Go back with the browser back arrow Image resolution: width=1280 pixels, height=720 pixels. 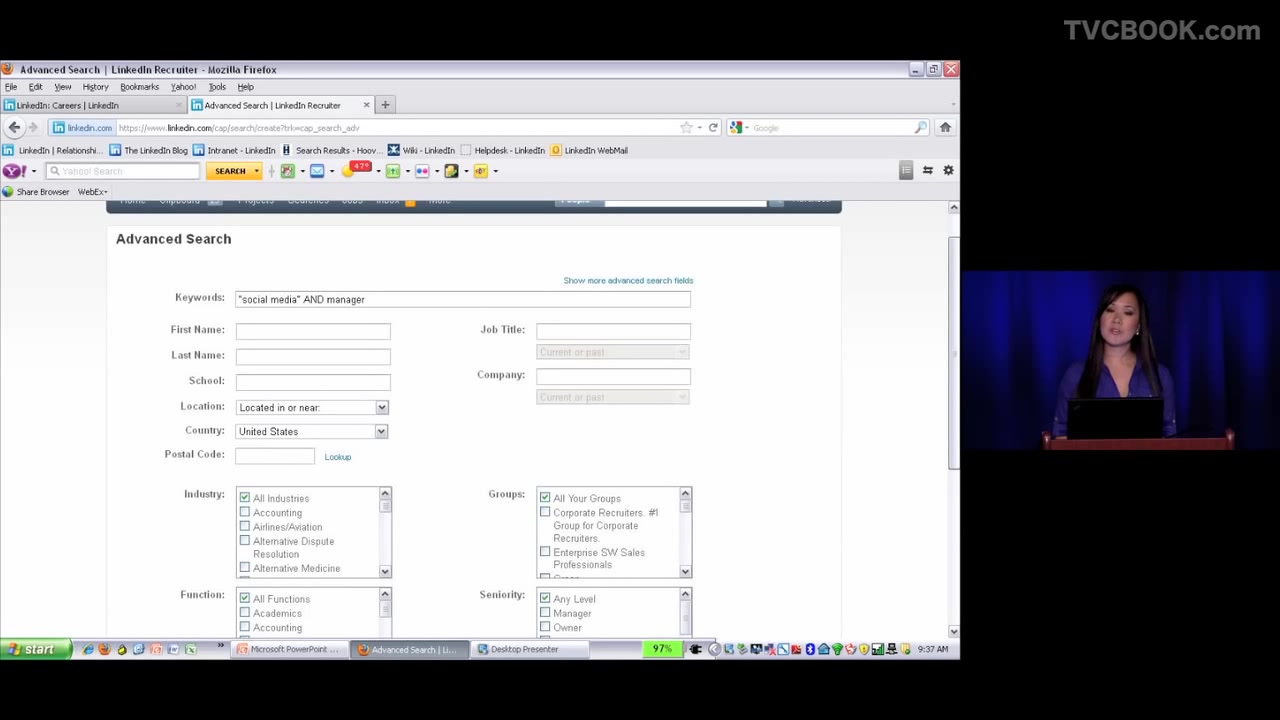(x=14, y=127)
